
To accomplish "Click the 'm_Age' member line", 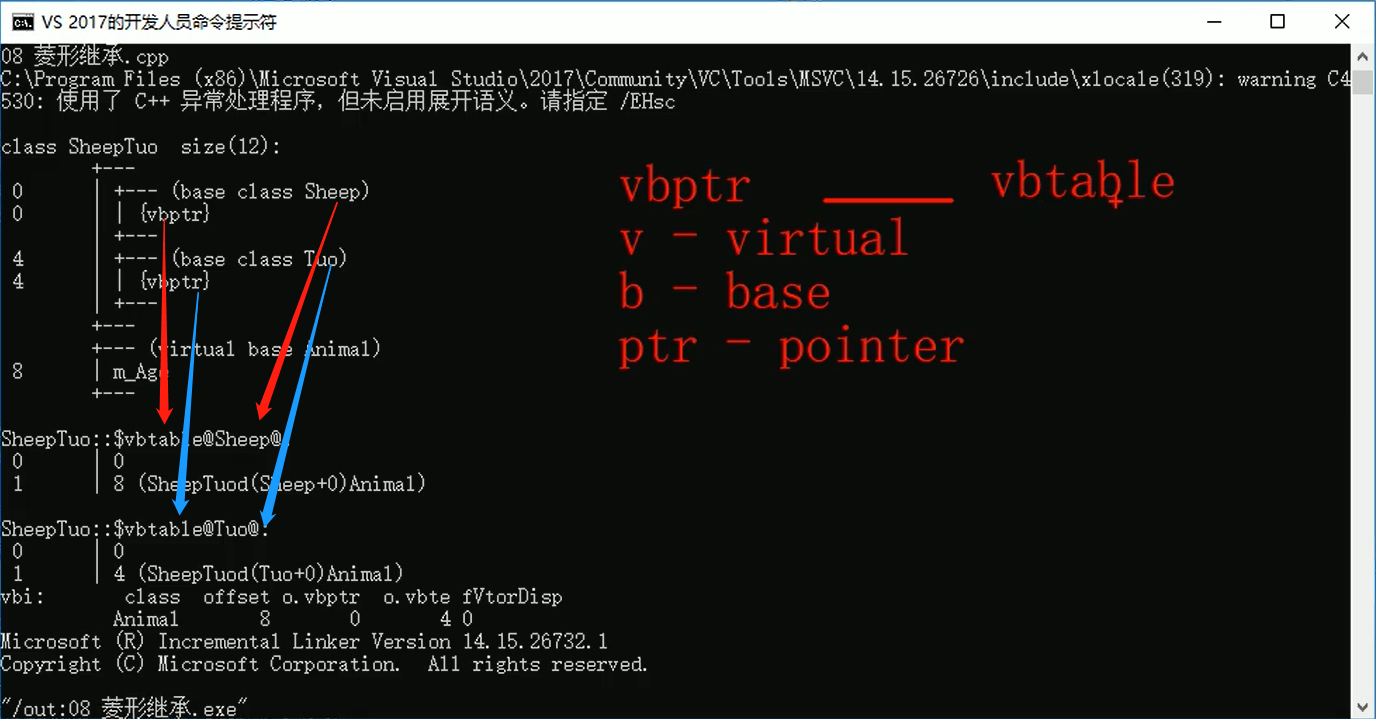I will click(x=140, y=372).
